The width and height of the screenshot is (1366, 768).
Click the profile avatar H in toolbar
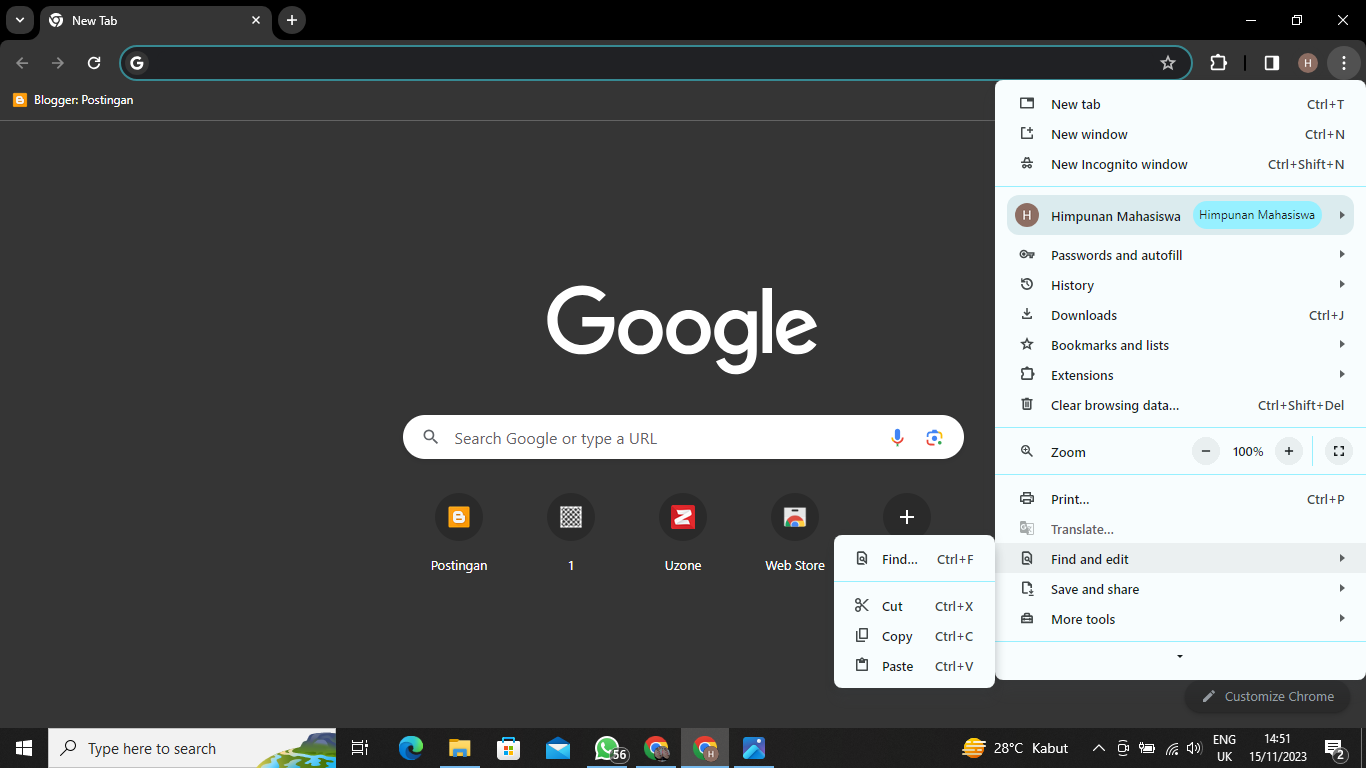1308,63
